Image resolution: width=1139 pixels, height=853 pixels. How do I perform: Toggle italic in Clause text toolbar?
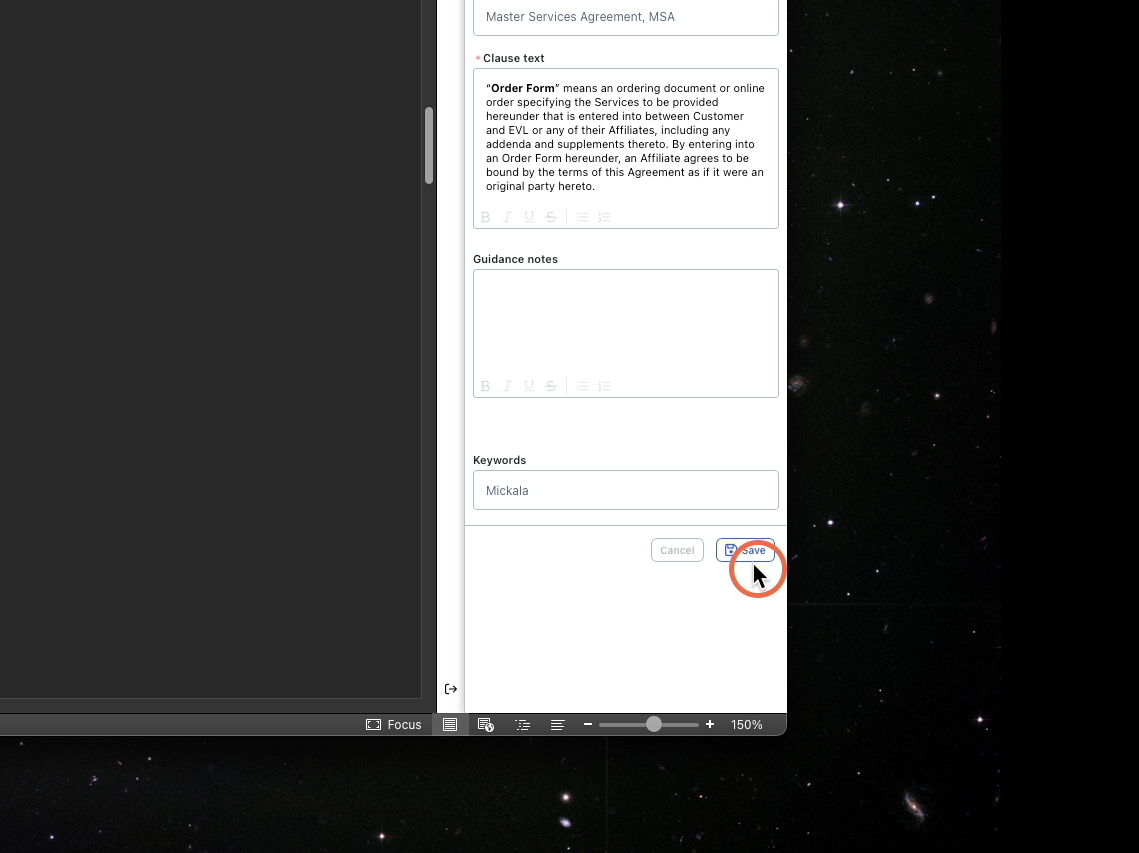pos(507,217)
